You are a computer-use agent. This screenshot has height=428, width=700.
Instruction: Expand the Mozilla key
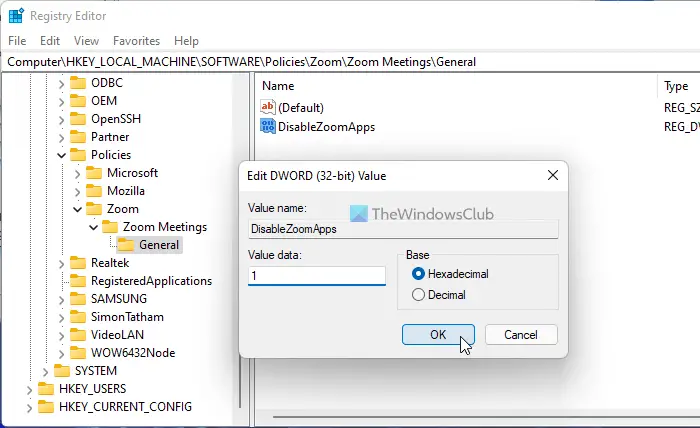point(77,191)
